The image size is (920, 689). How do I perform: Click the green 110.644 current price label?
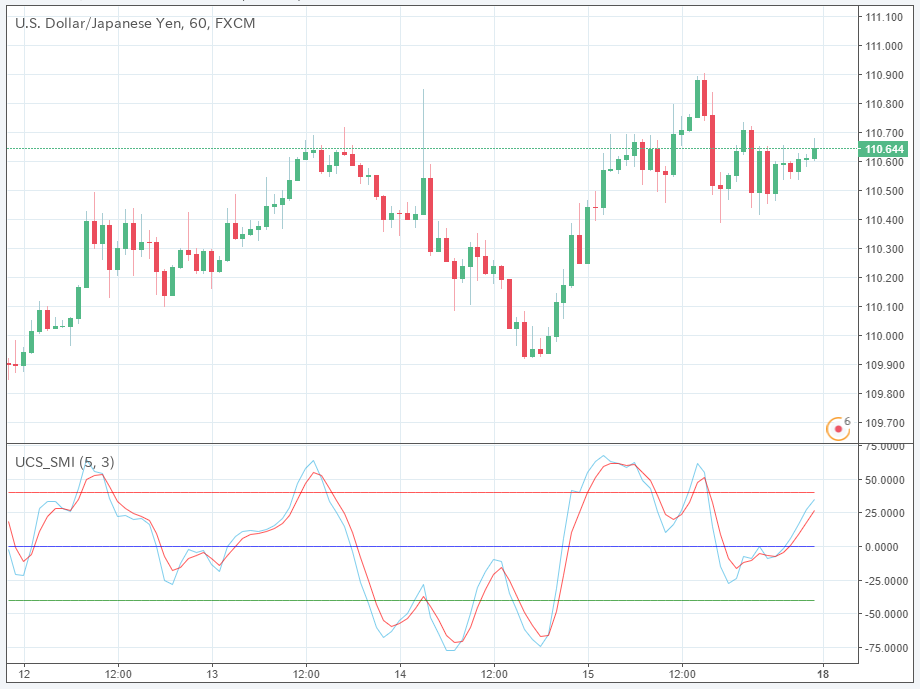coord(884,149)
